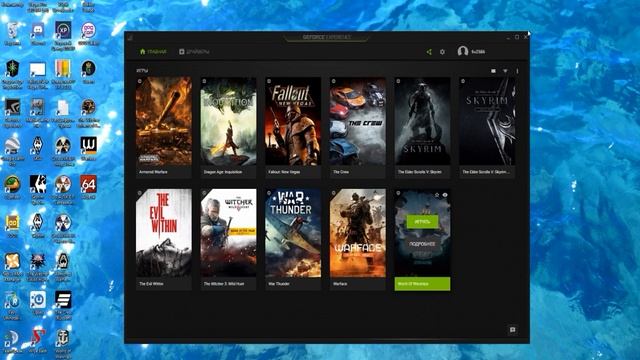
Task: Open the three-dot more options menu
Action: pos(517,71)
